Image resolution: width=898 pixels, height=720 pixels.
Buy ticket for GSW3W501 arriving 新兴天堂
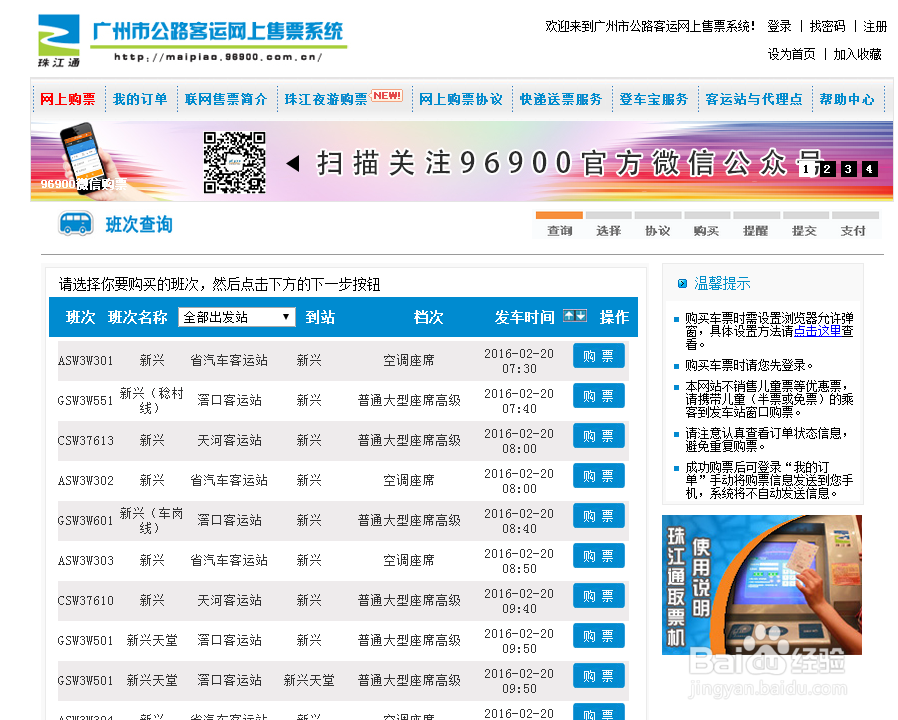[x=598, y=676]
